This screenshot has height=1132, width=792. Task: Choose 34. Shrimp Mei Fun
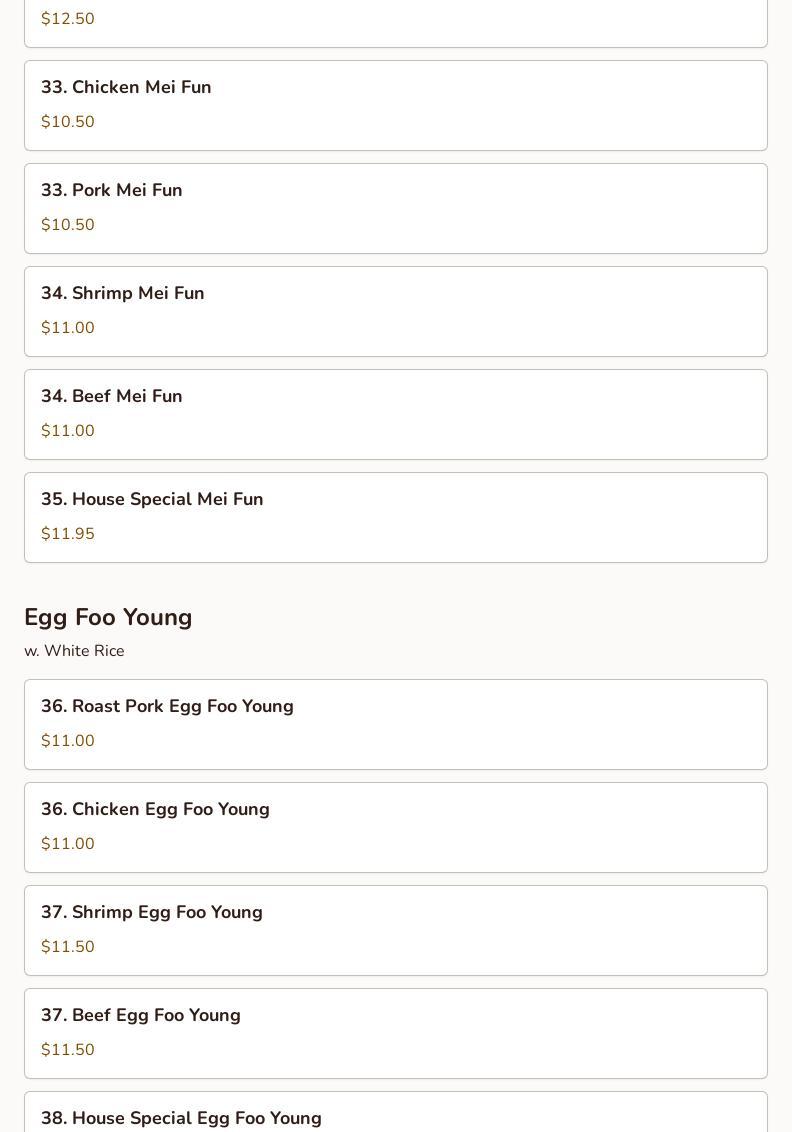coord(123,294)
